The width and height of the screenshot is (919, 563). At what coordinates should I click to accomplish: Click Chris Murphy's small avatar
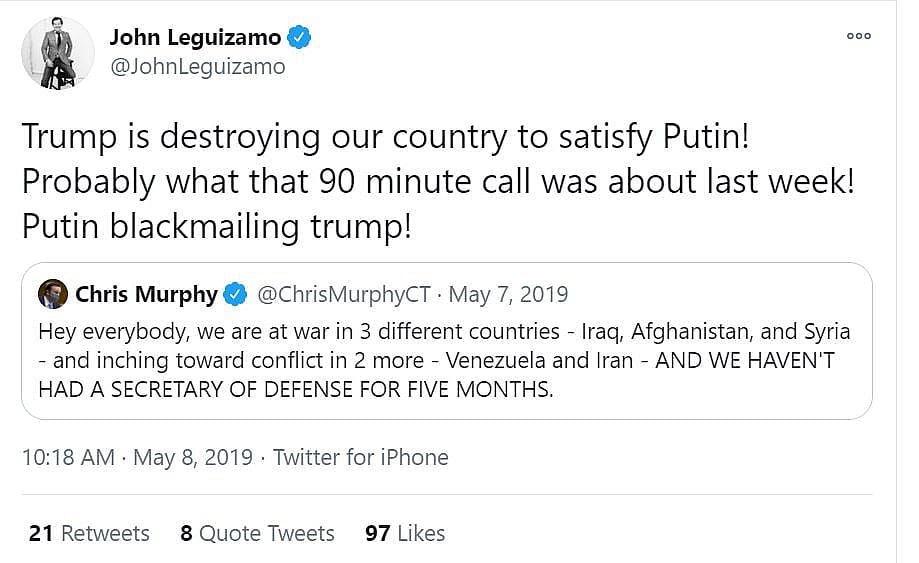coord(52,294)
